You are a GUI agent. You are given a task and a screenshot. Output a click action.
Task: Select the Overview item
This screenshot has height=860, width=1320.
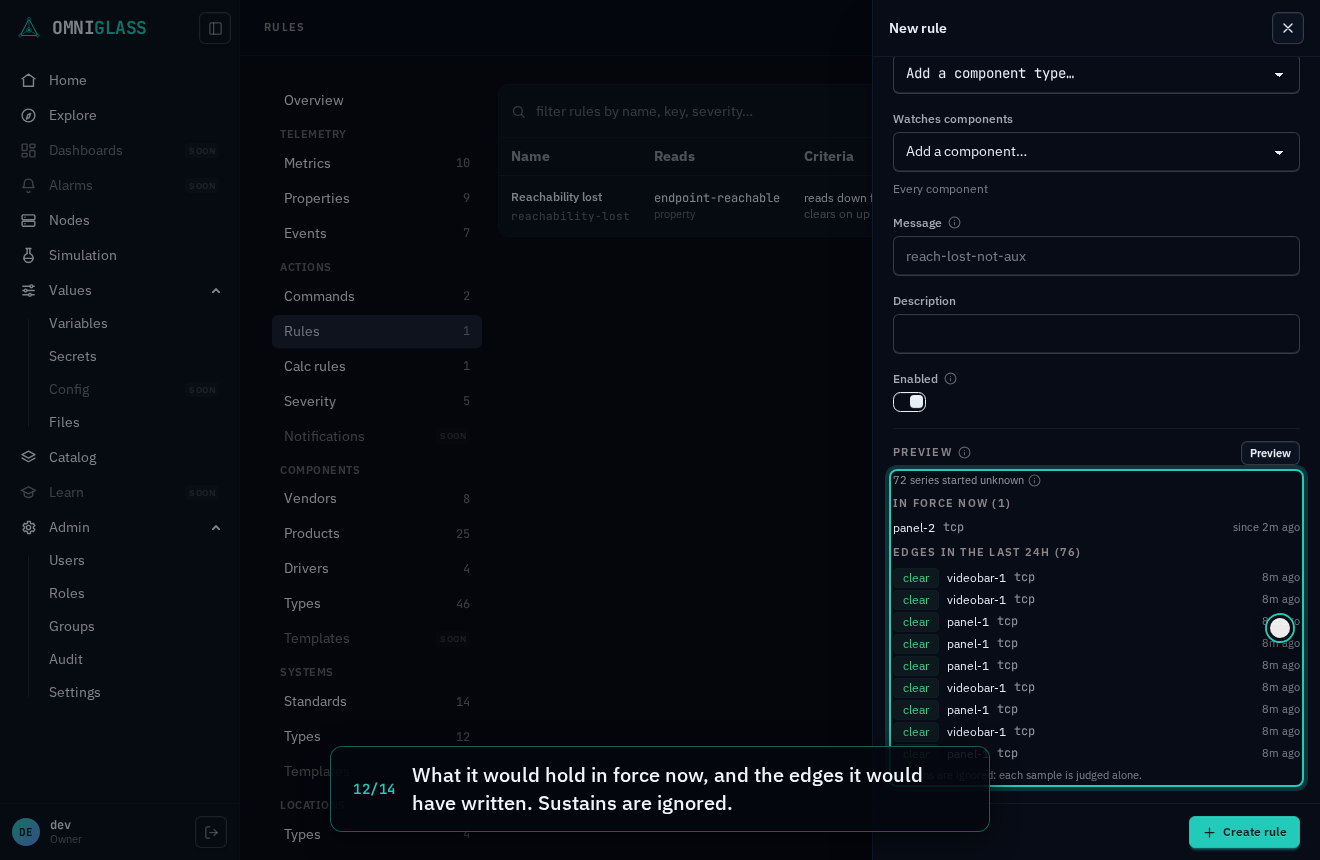[x=377, y=100]
